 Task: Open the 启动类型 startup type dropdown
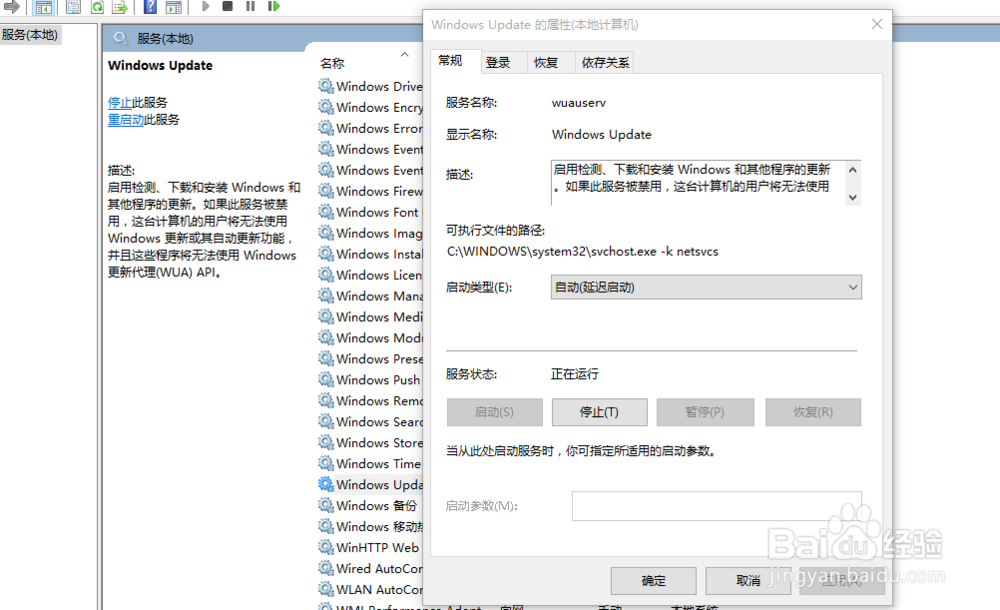706,287
